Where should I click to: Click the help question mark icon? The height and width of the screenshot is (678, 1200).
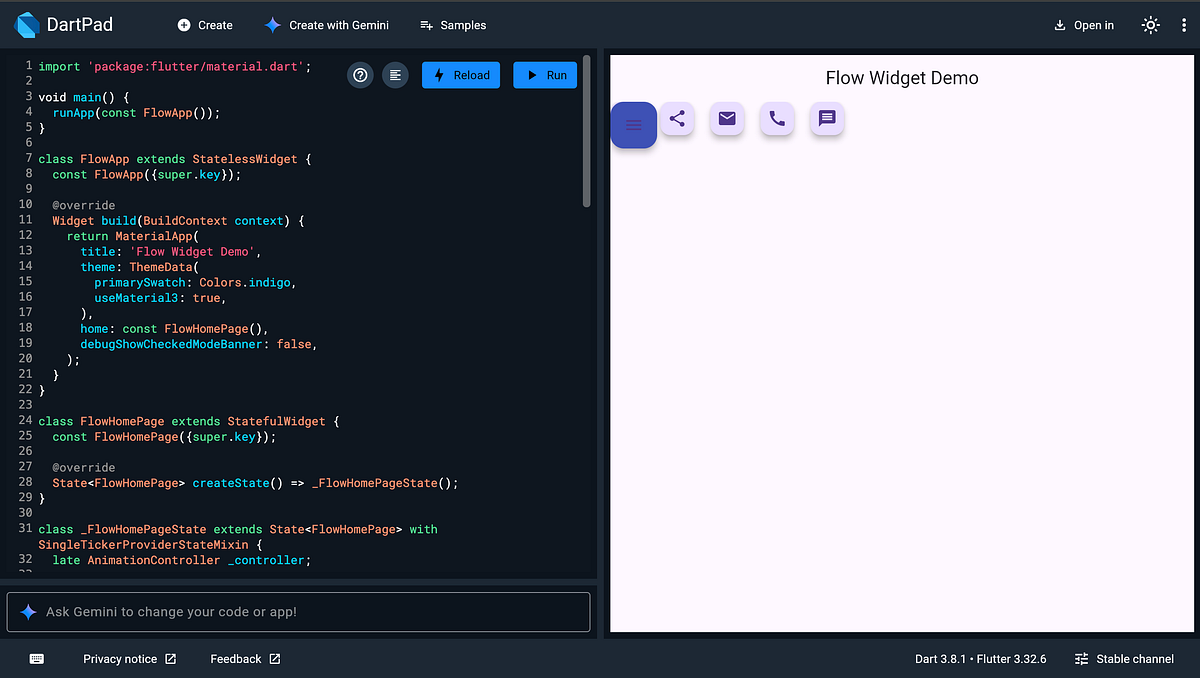360,75
